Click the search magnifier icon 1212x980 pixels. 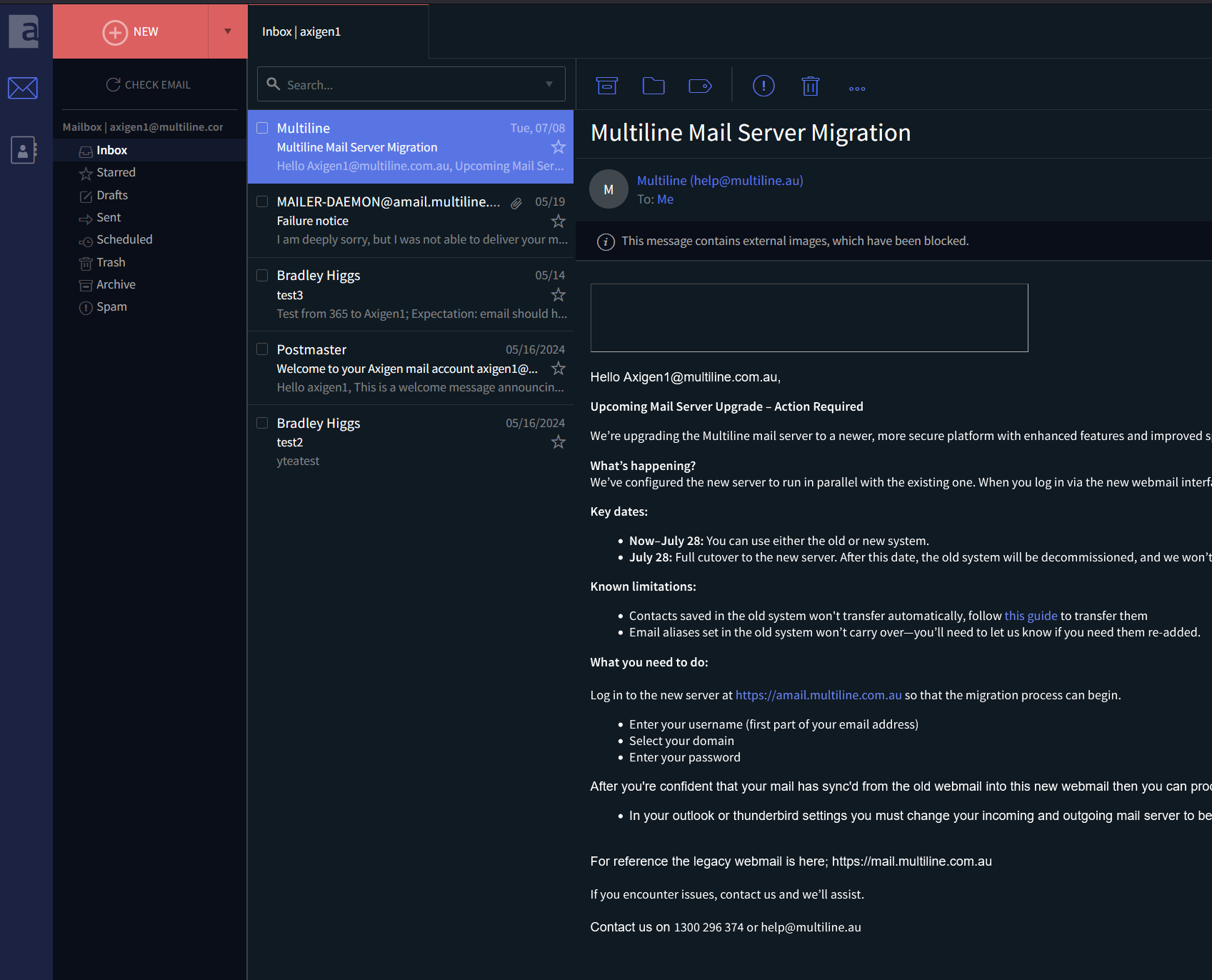click(x=273, y=84)
